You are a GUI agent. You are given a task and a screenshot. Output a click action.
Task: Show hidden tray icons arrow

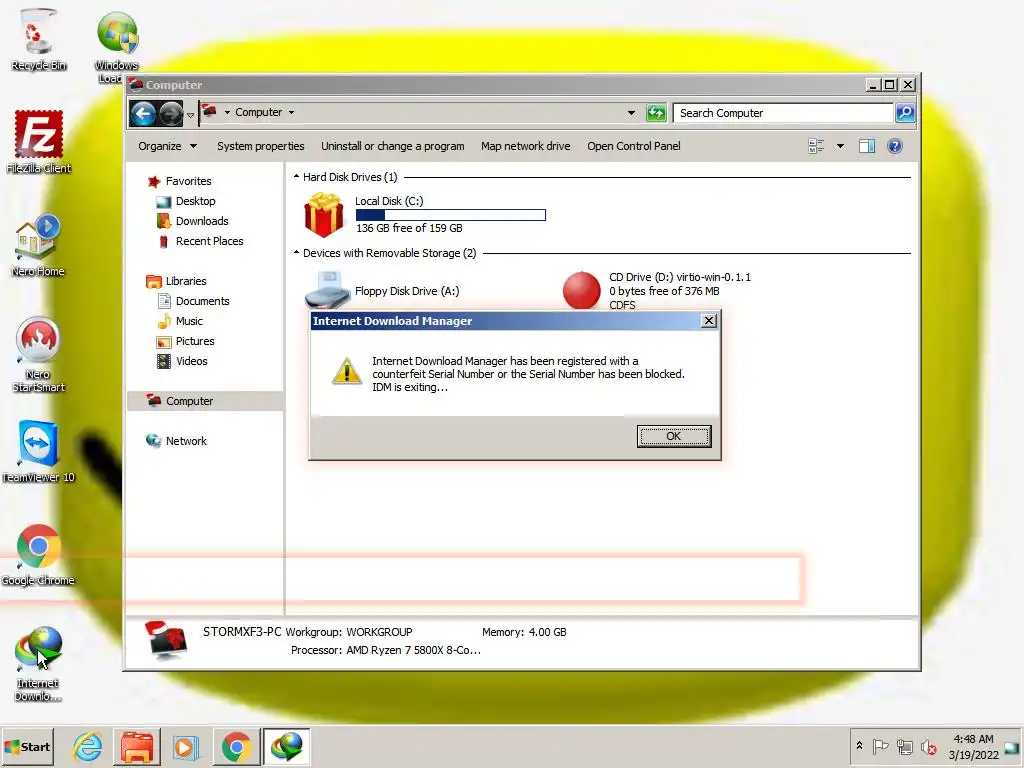859,746
